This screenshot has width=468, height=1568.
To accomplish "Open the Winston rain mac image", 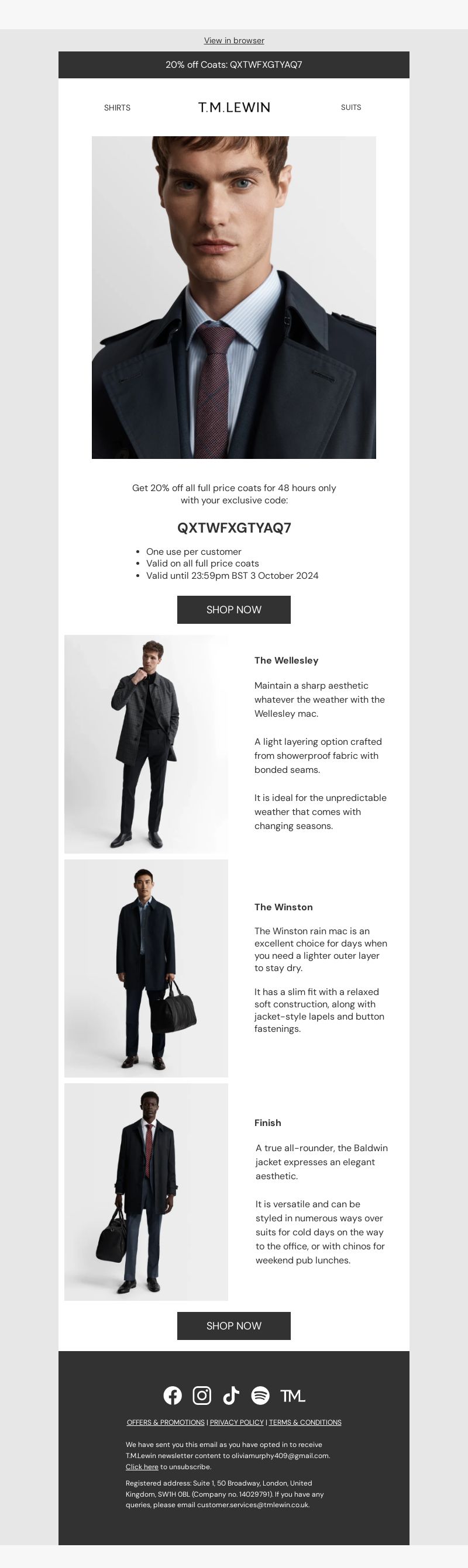I will (x=146, y=968).
